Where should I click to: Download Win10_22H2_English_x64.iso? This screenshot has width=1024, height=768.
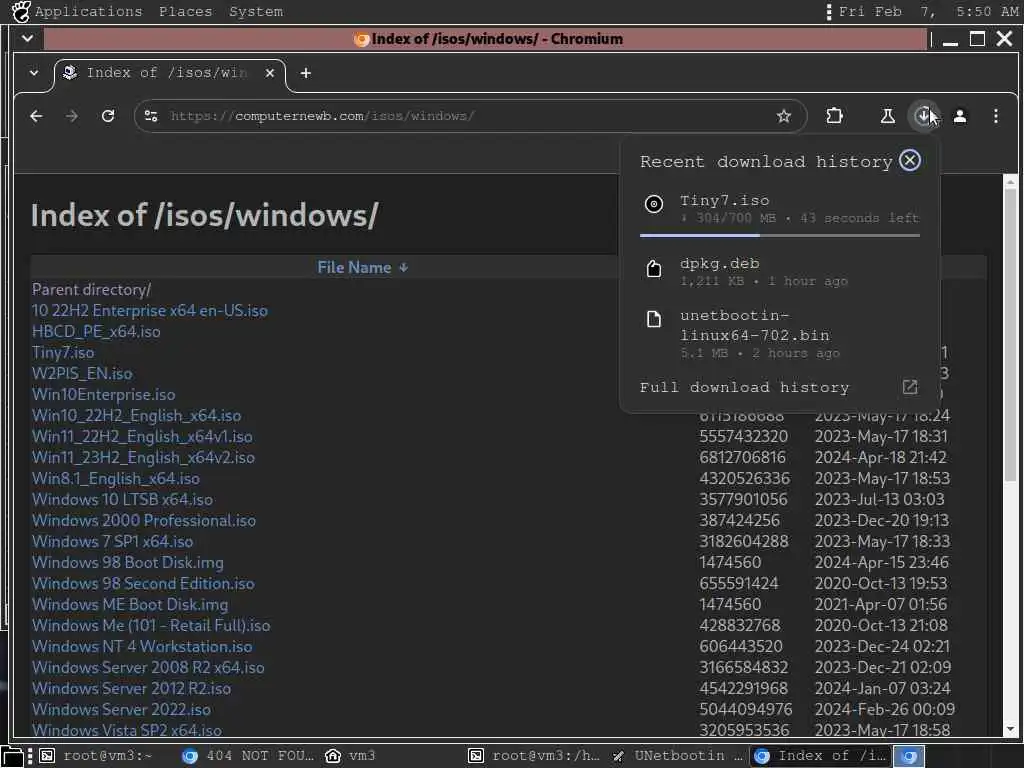(136, 415)
